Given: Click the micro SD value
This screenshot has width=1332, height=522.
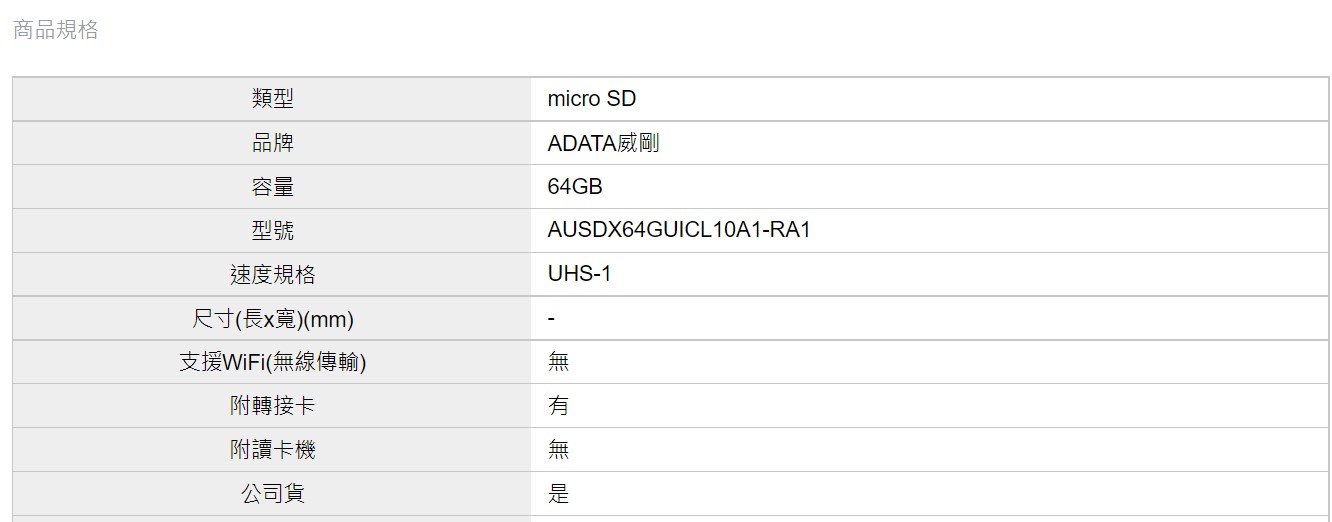Looking at the screenshot, I should click(x=592, y=99).
